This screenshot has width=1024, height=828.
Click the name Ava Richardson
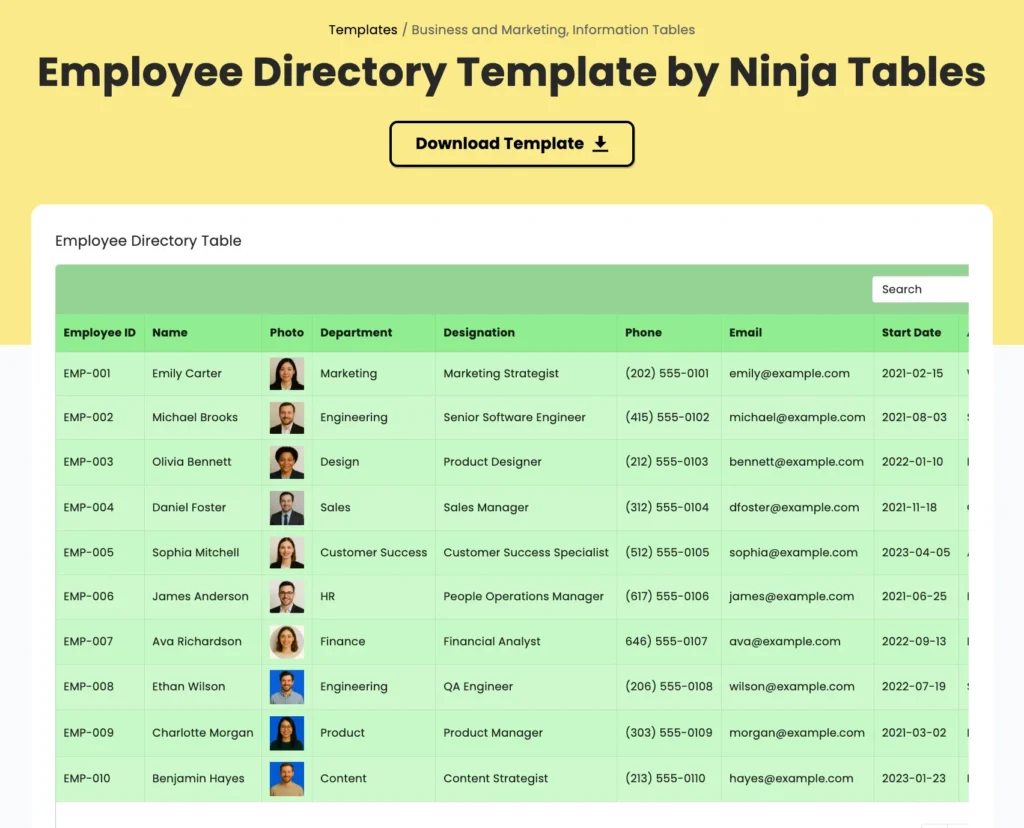[x=197, y=641]
